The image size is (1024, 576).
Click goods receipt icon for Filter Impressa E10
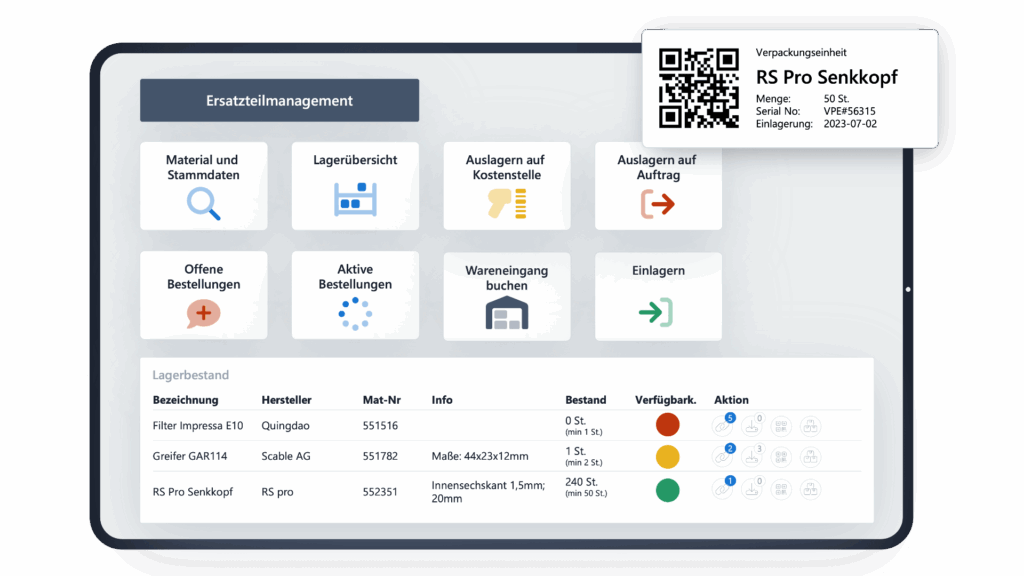(752, 426)
